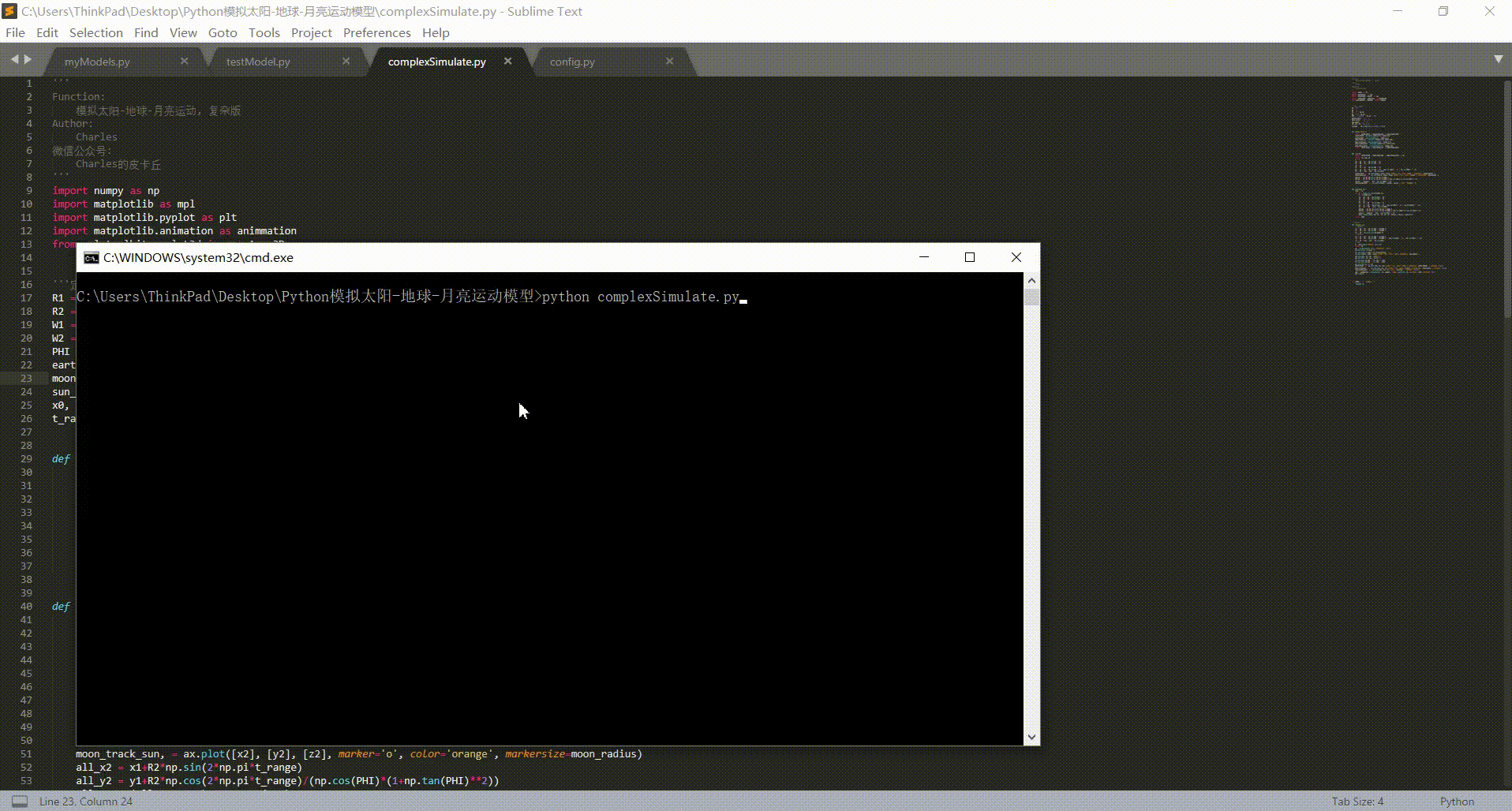Click the matplotlib.animation import line
The image size is (1512, 811).
tap(174, 230)
